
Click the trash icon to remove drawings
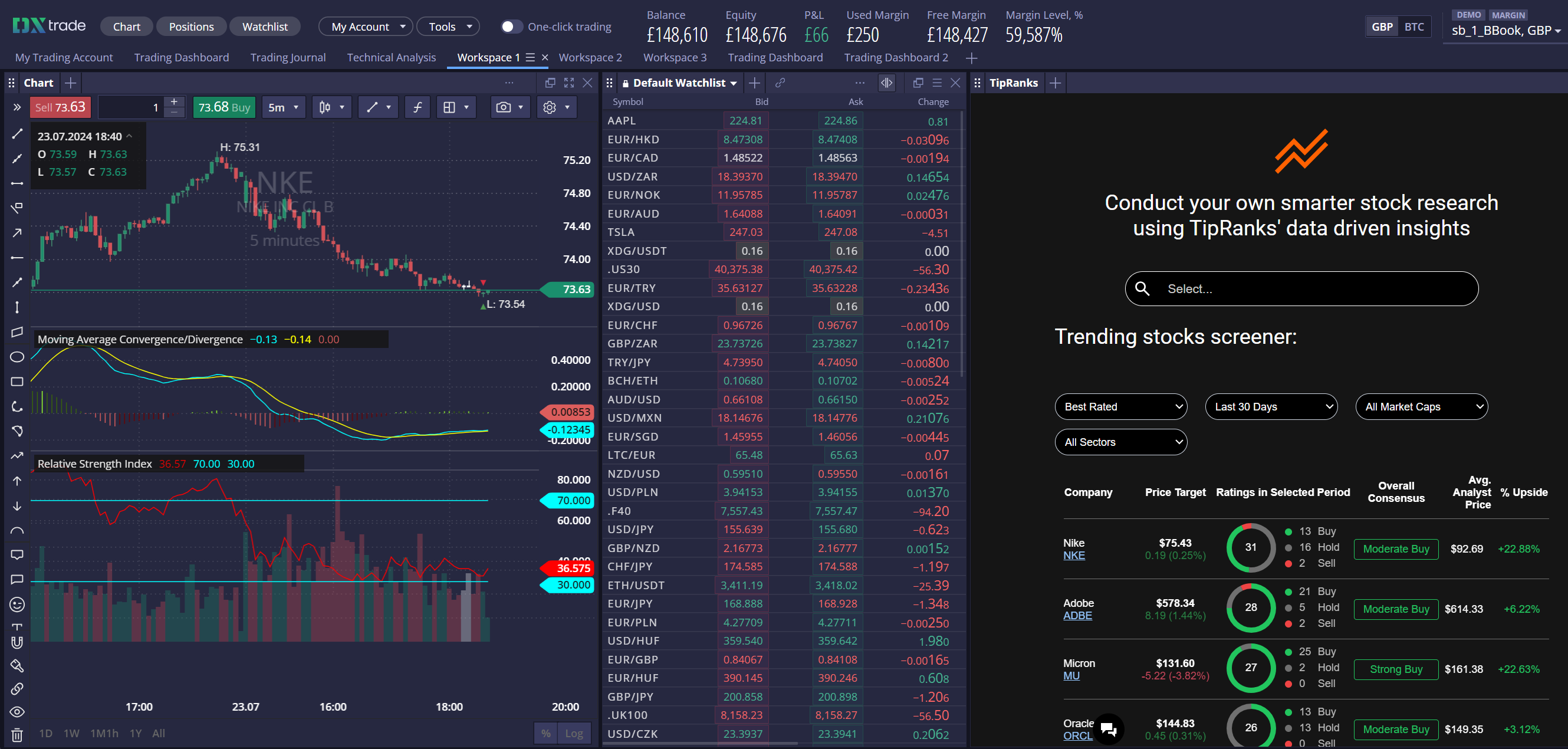(17, 734)
